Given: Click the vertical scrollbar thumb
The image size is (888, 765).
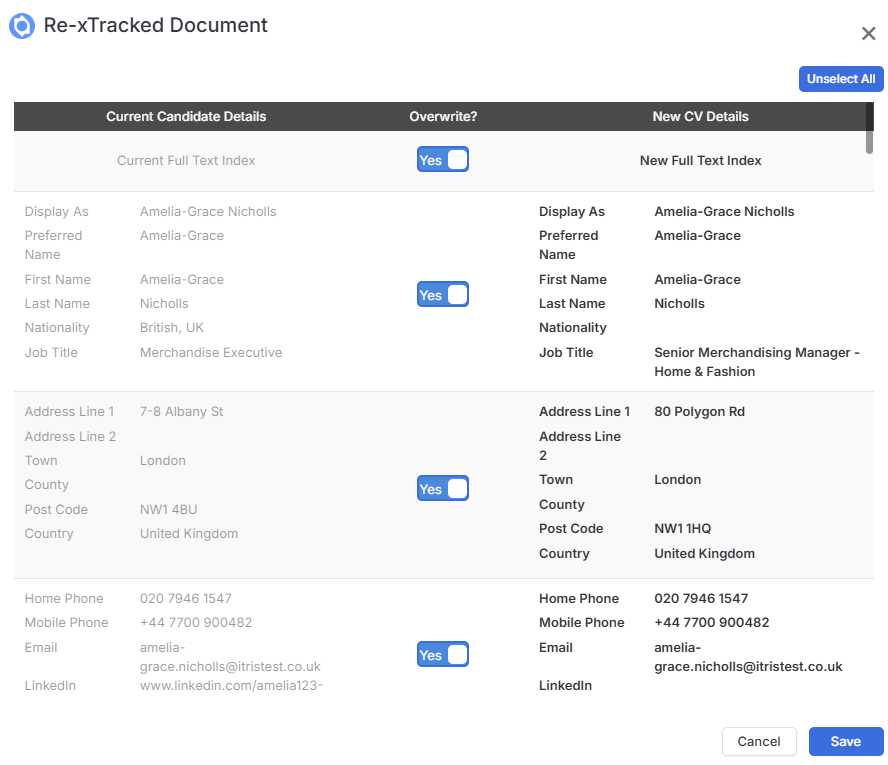Looking at the screenshot, I should [x=869, y=128].
